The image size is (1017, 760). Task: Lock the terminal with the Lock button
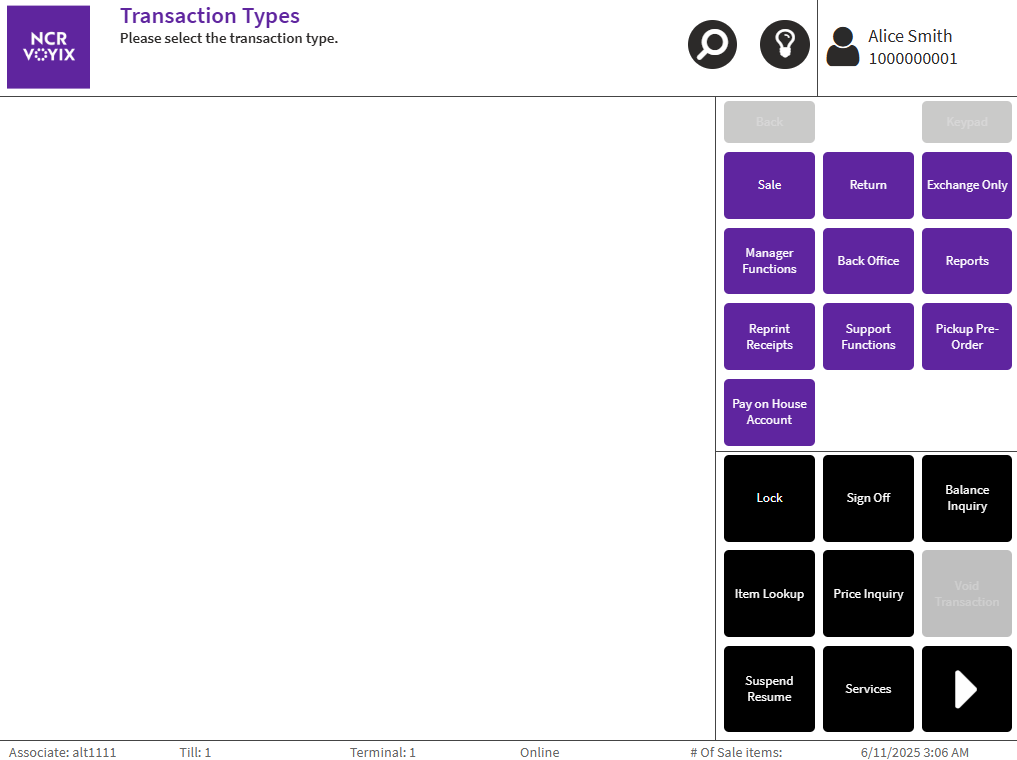[x=769, y=498]
